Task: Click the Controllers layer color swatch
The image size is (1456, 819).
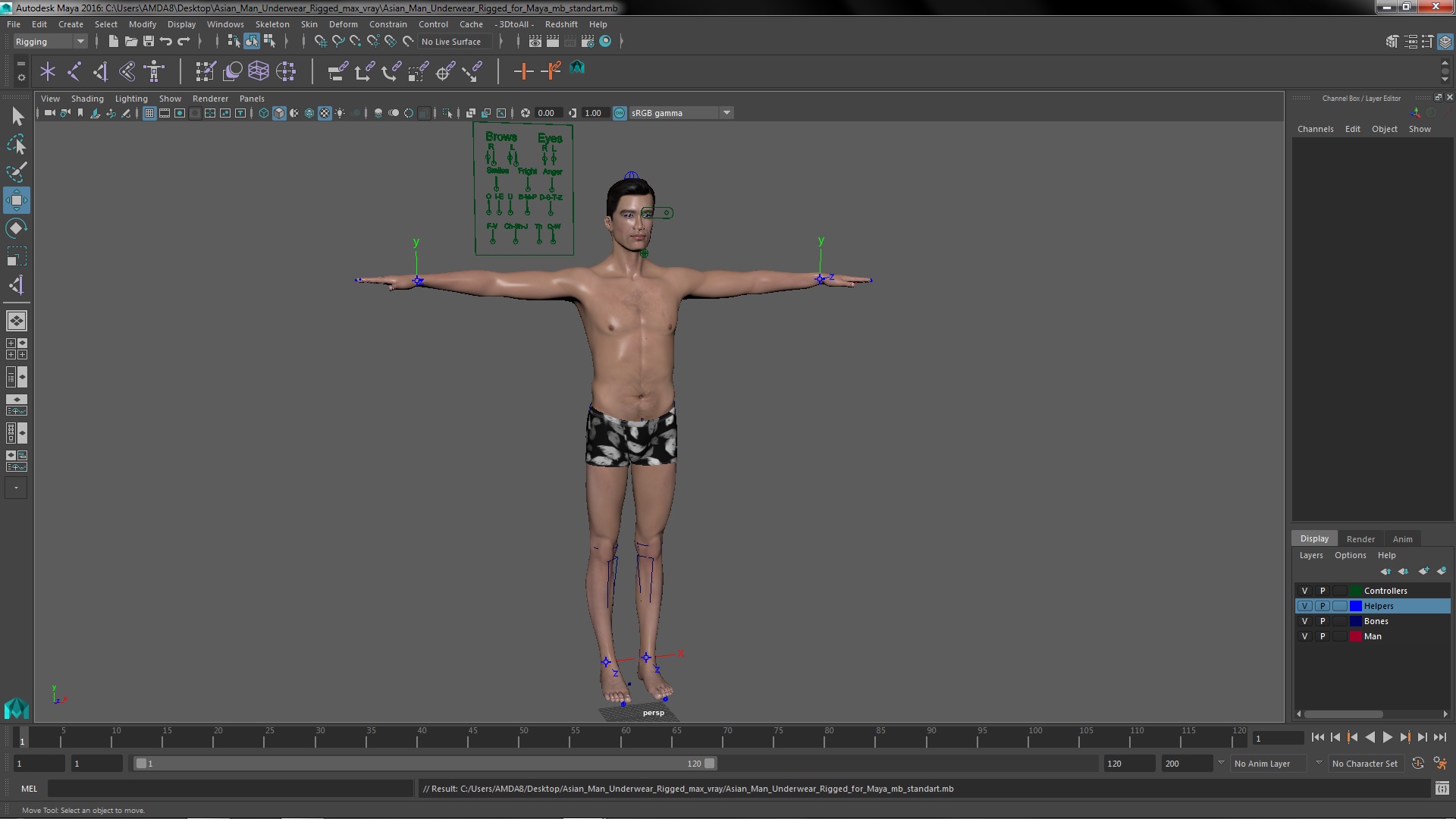Action: 1356,591
